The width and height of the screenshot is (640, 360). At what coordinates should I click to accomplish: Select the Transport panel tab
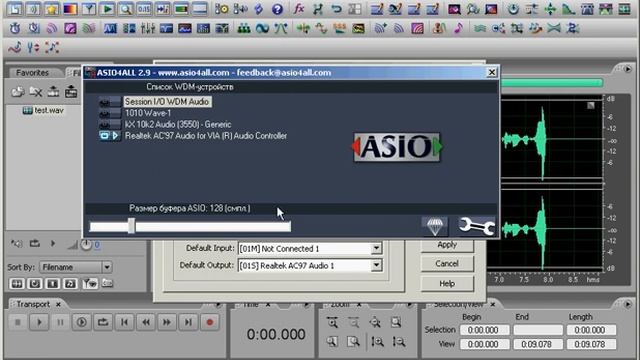[33, 304]
